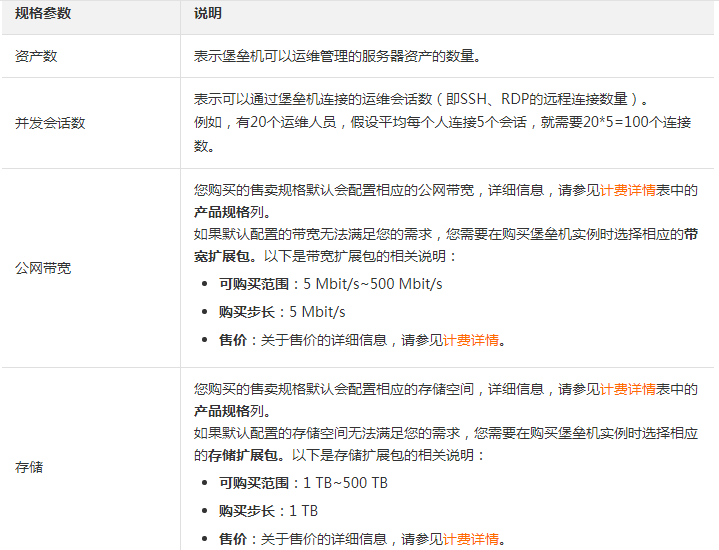Click the 规格参数 column header
Screen dimensions: 719x550
(x=43, y=13)
